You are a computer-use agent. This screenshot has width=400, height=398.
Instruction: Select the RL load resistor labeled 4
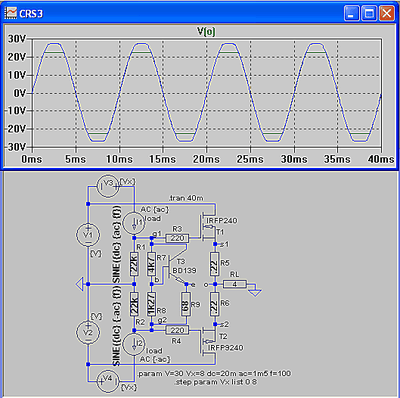(x=235, y=284)
